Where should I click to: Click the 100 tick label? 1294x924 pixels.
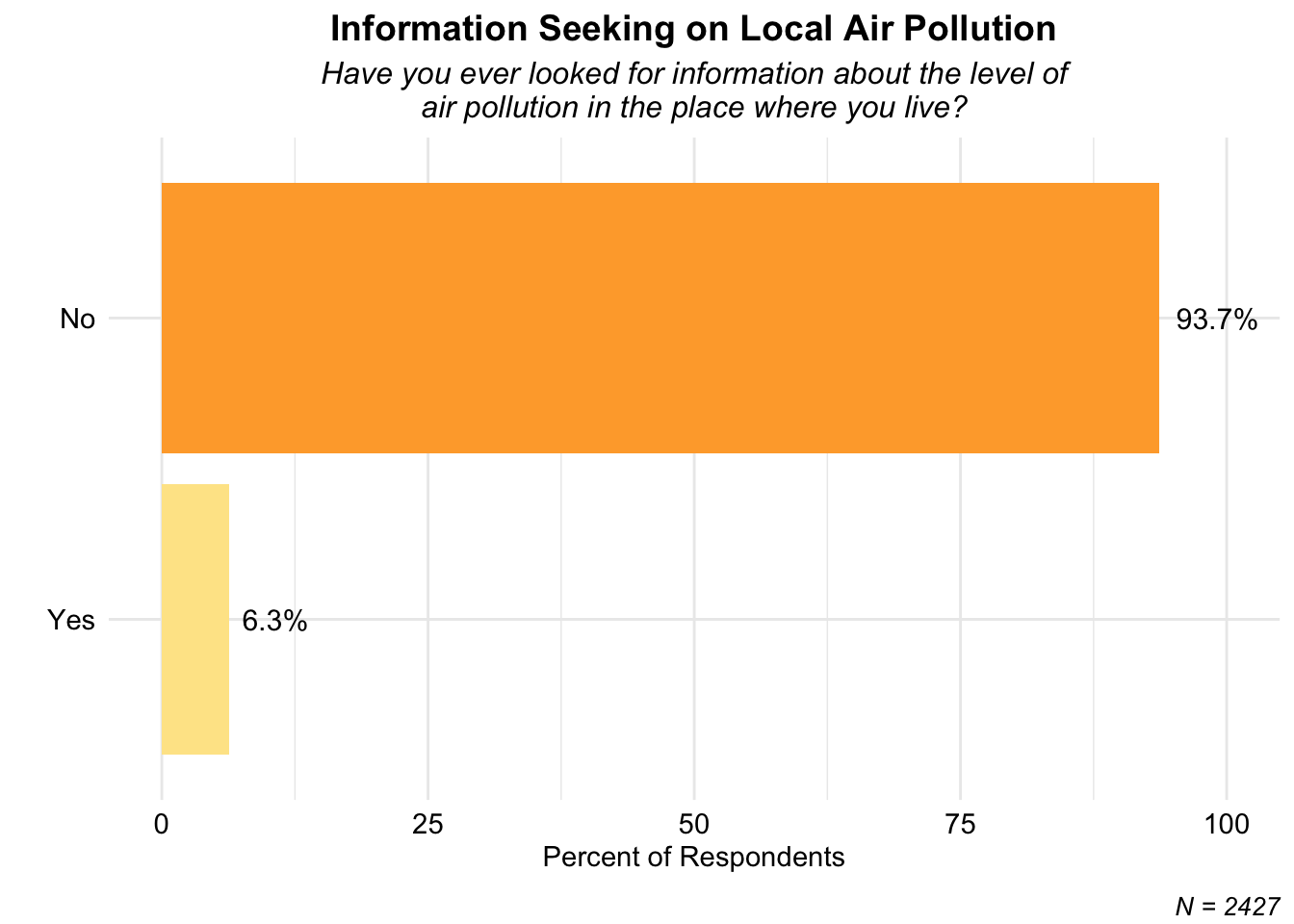pyautogui.click(x=1227, y=824)
